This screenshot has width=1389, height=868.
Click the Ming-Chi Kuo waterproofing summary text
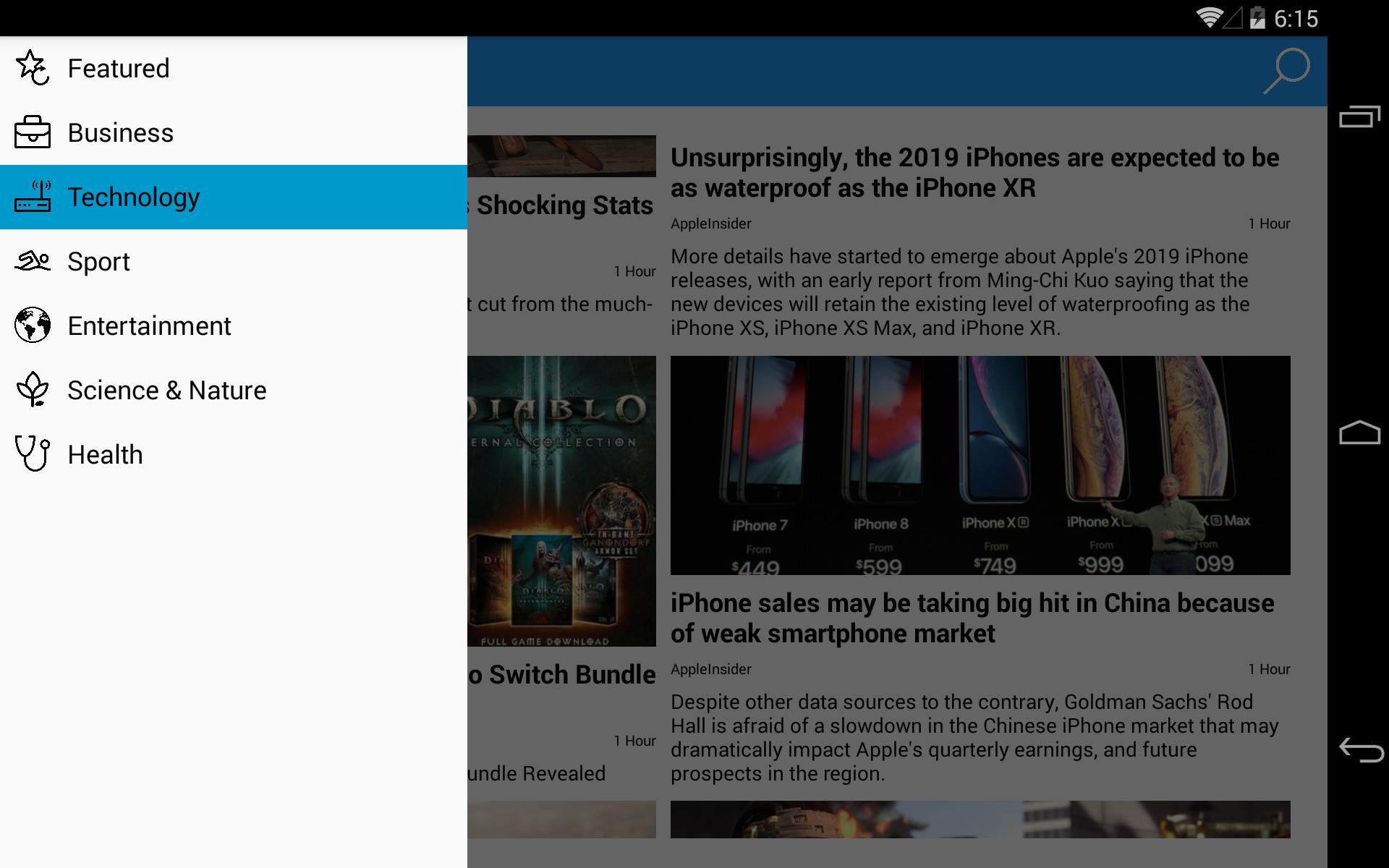click(960, 292)
